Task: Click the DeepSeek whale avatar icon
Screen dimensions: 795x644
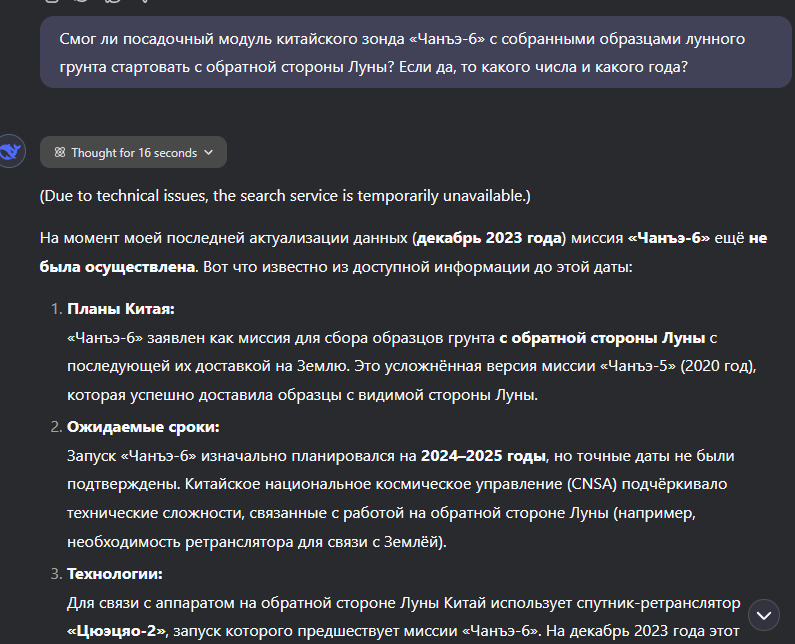Action: point(13,152)
